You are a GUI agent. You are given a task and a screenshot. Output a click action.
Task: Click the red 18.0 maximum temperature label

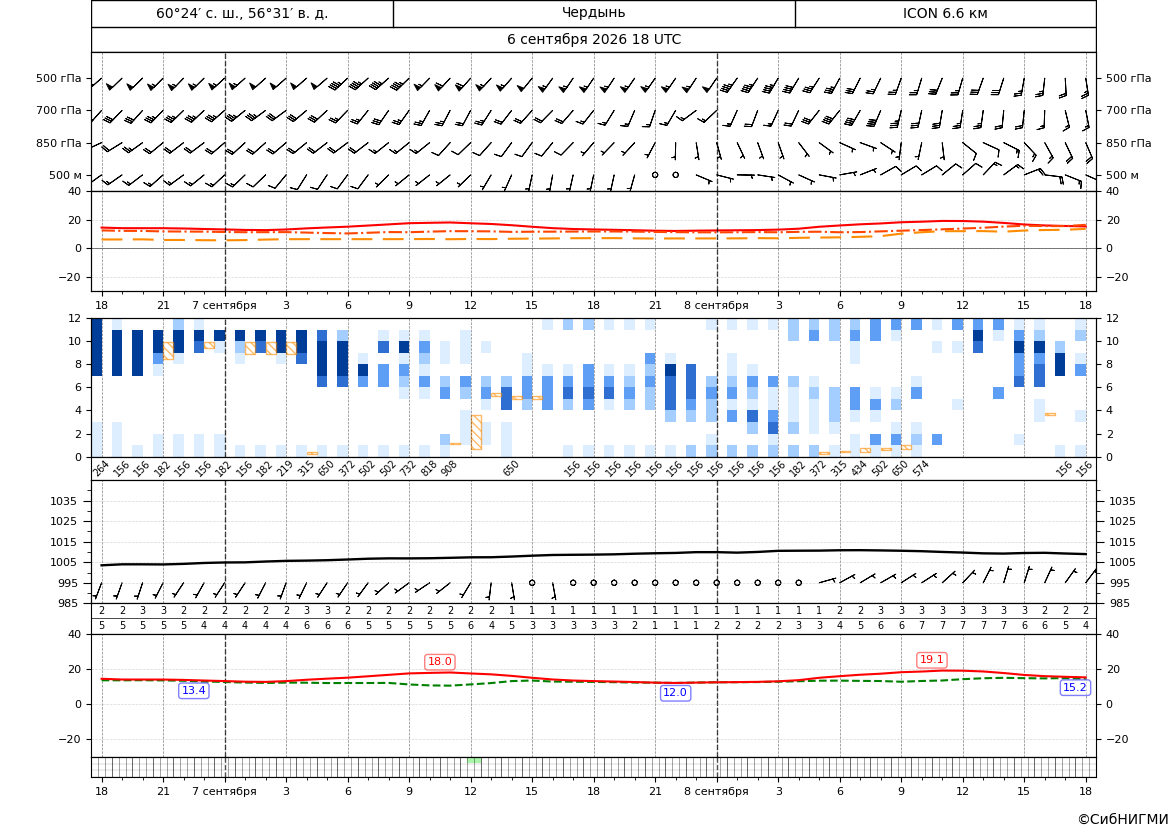439,661
